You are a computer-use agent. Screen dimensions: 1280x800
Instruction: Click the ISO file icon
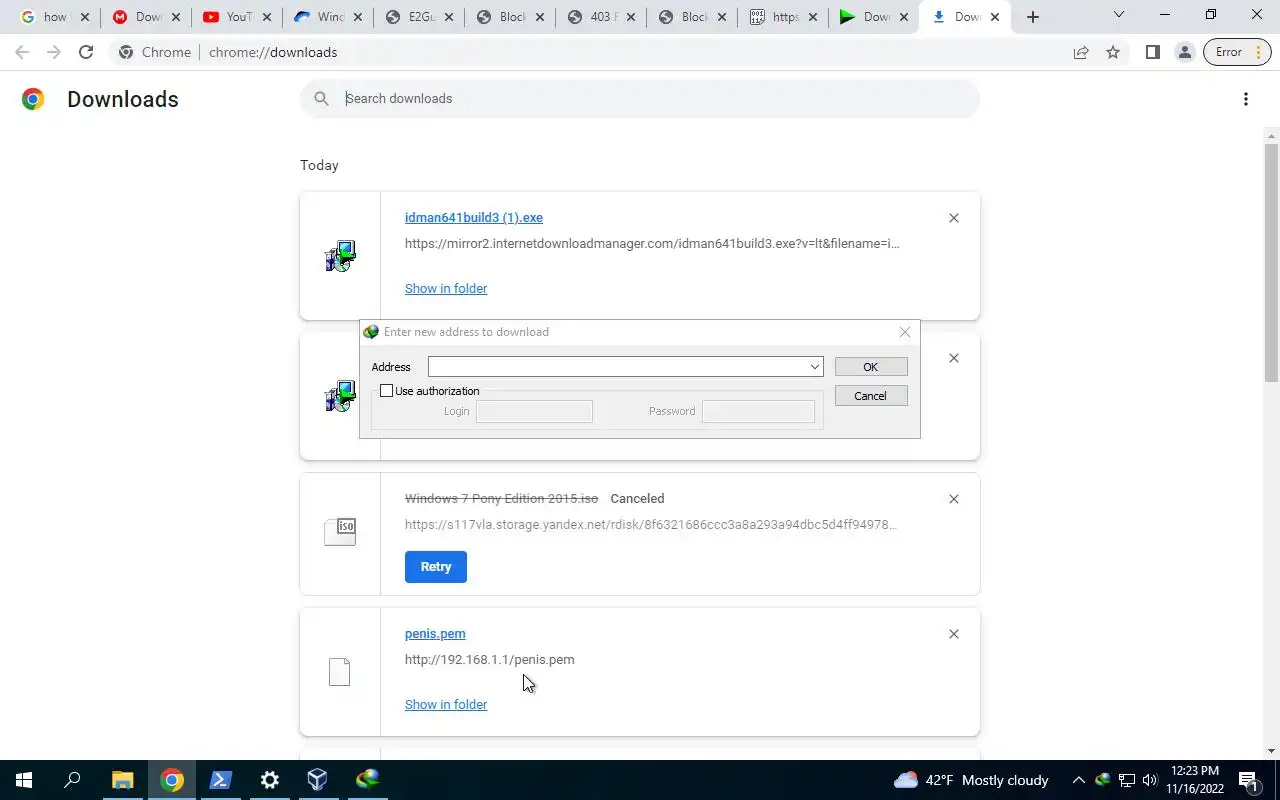pos(340,532)
